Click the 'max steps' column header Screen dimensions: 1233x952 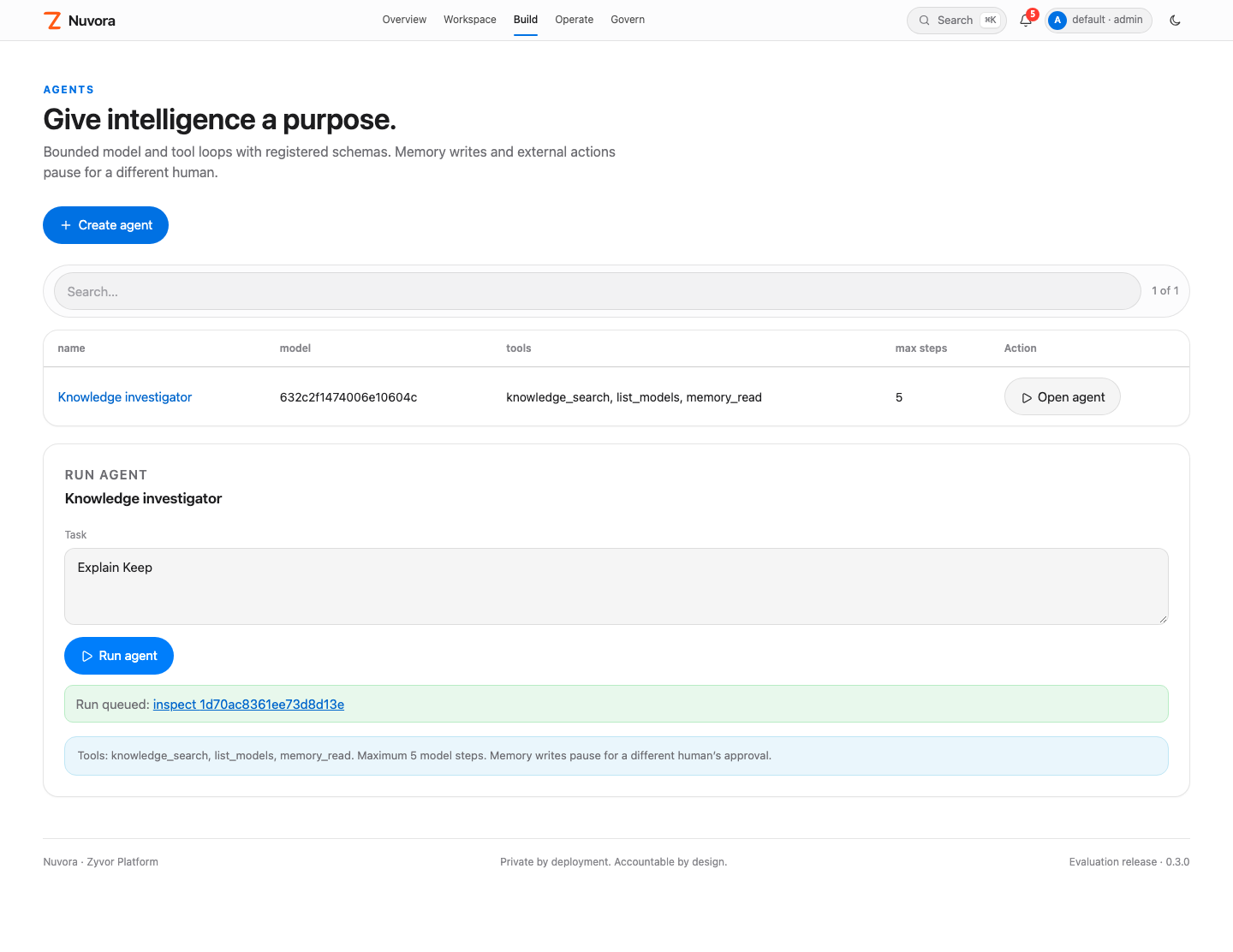921,348
